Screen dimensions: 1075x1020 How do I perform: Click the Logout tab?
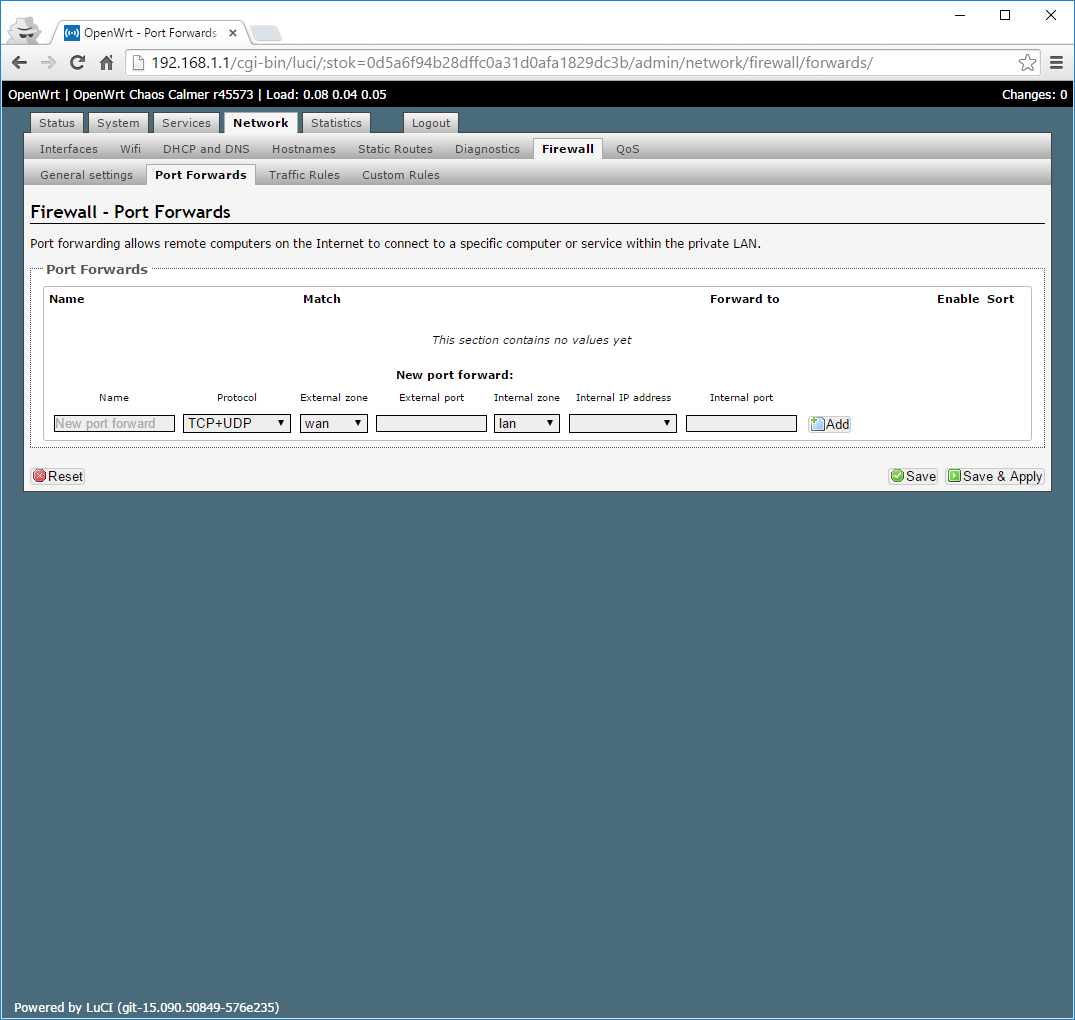(x=431, y=123)
